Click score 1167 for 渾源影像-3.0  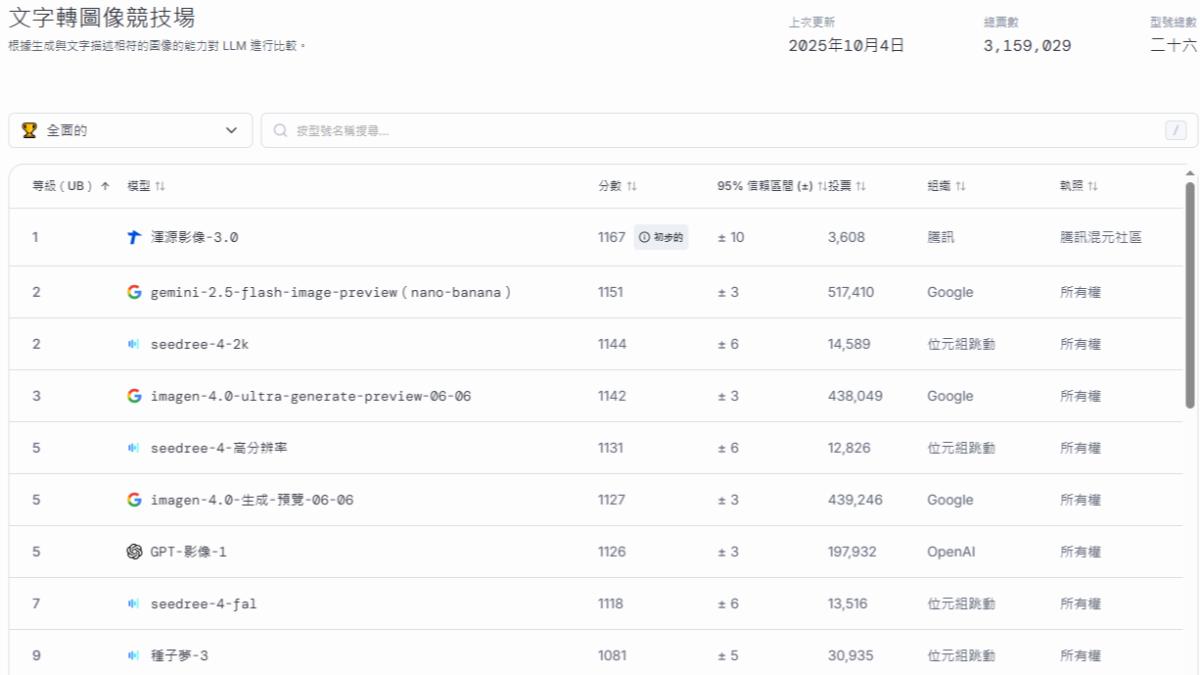coord(612,237)
